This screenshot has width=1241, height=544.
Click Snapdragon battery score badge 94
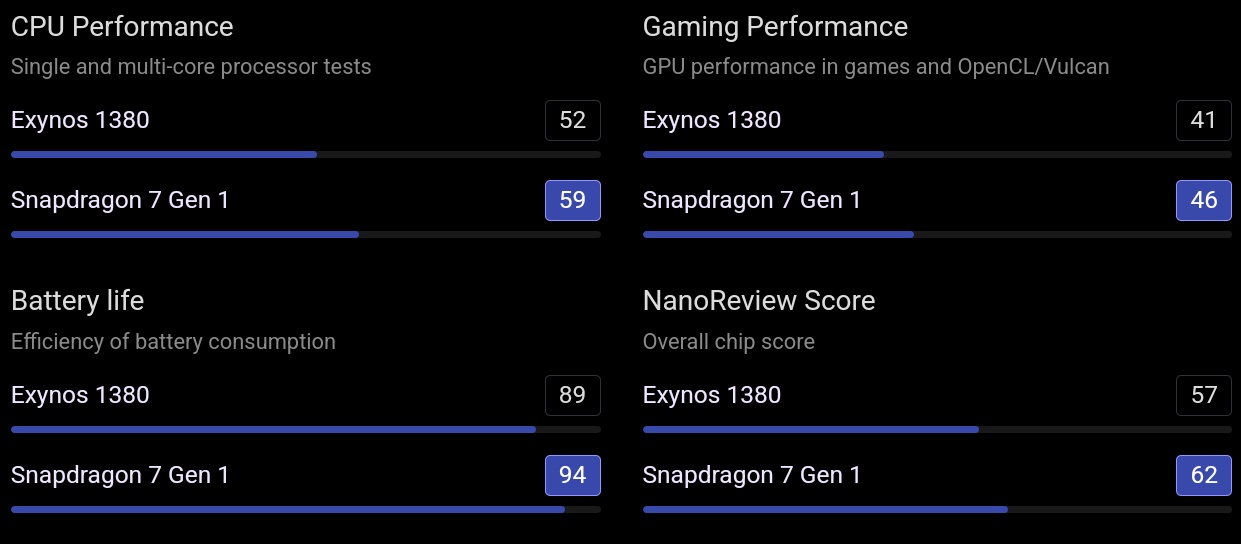click(x=572, y=475)
